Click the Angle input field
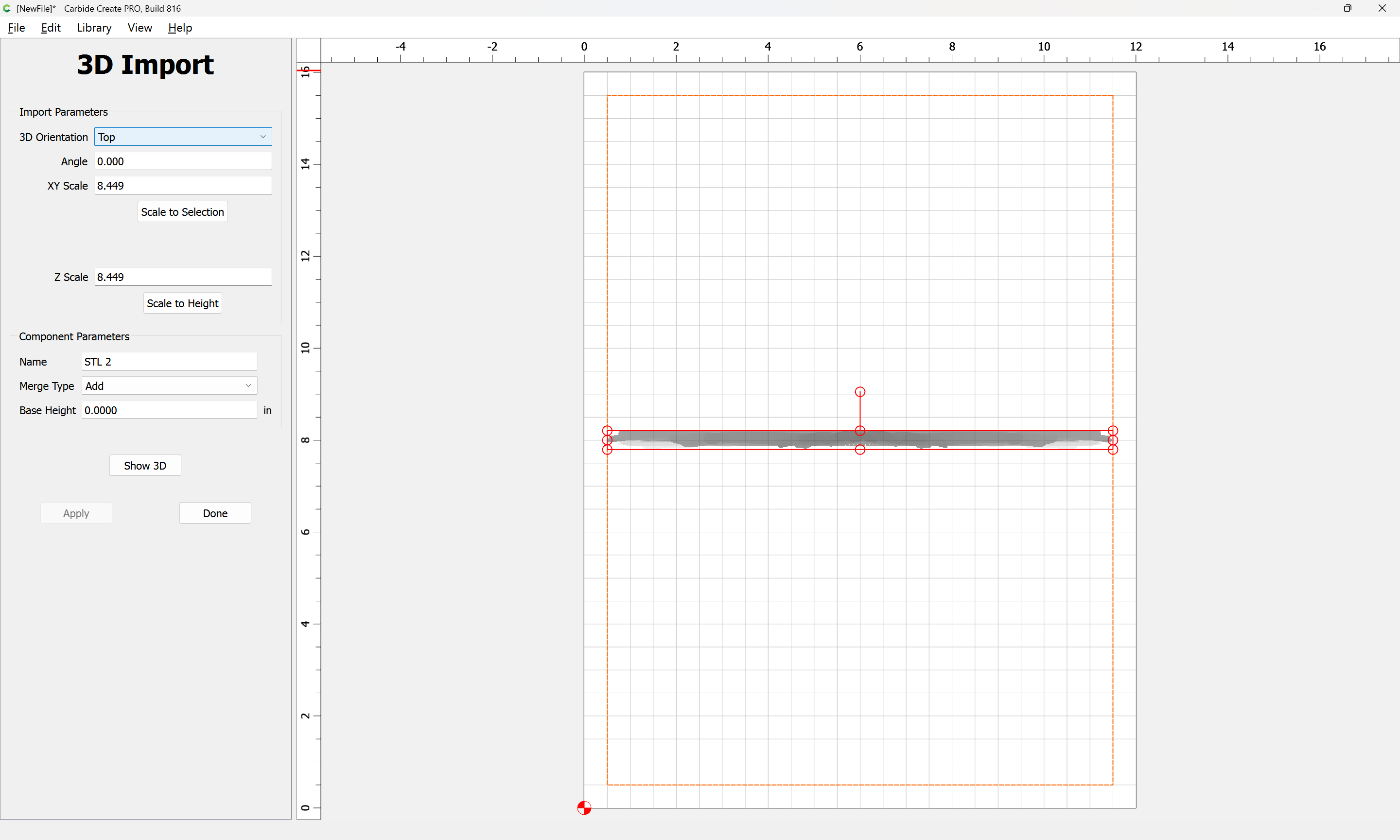The height and width of the screenshot is (840, 1400). (183, 161)
